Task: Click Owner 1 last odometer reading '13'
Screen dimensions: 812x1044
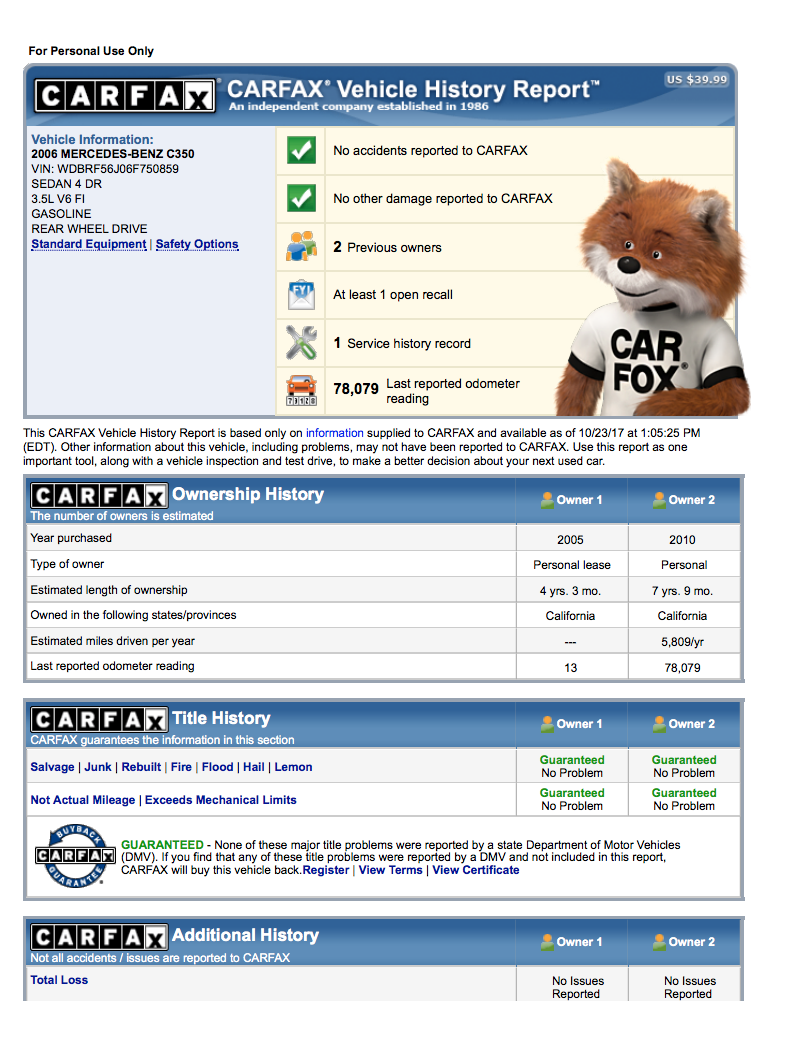Action: pyautogui.click(x=570, y=668)
